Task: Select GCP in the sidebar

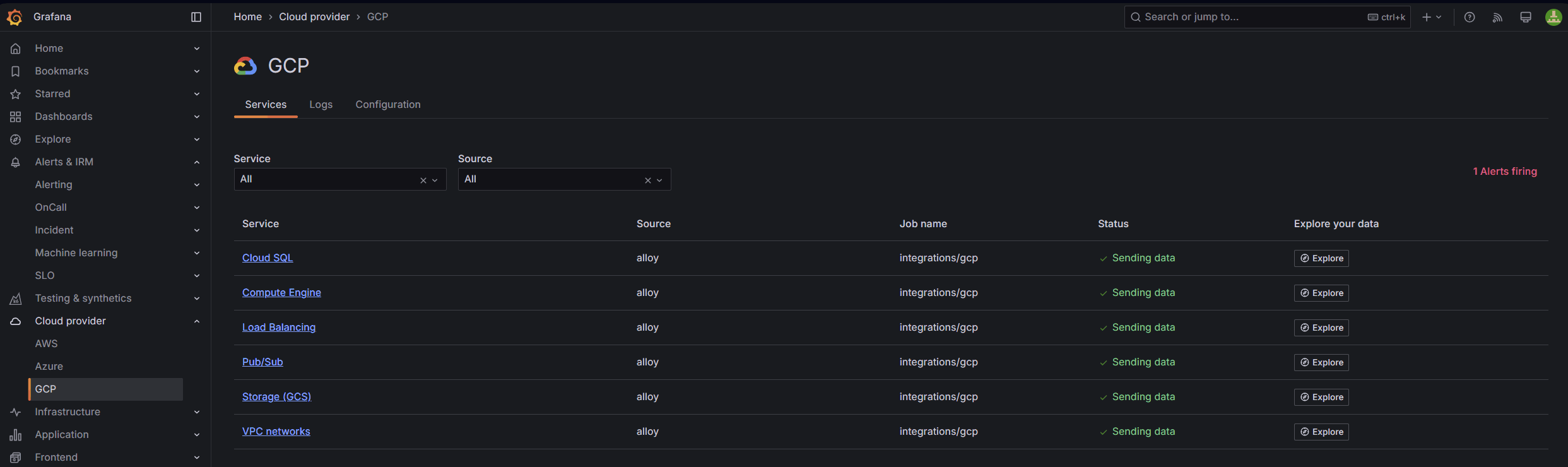Action: coord(106,389)
